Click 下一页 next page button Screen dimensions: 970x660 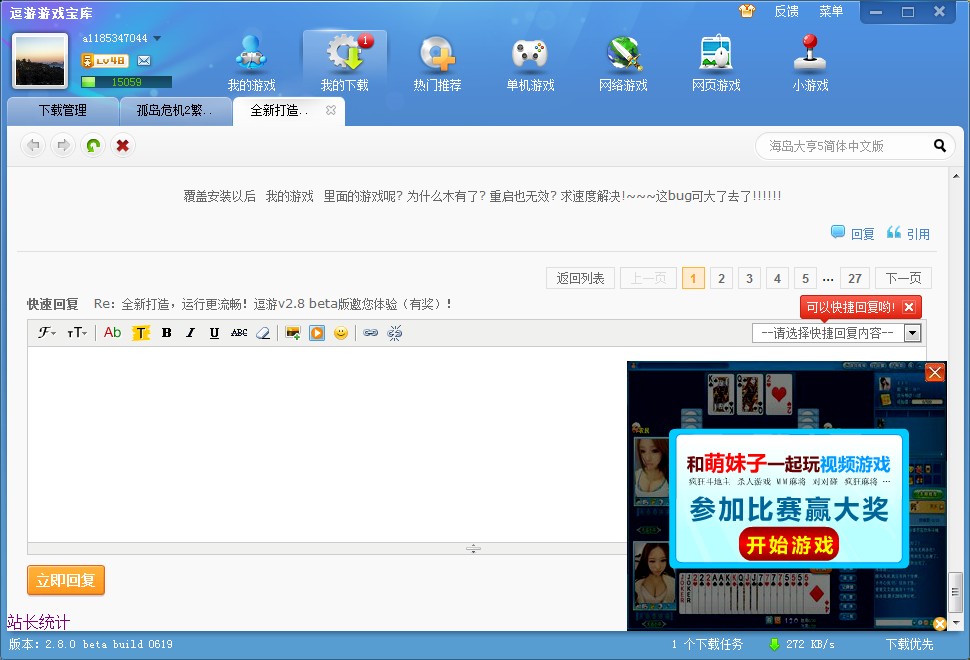903,278
